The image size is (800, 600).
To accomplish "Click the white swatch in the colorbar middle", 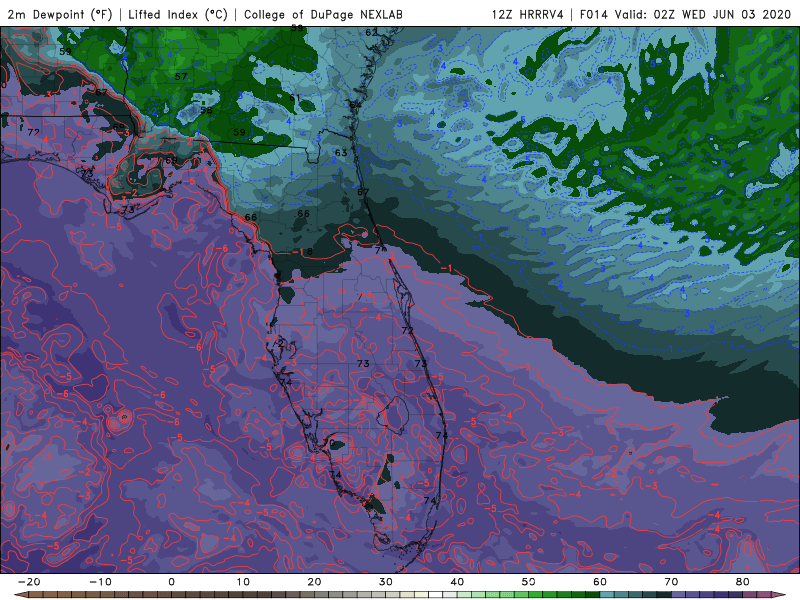I will pos(435,595).
